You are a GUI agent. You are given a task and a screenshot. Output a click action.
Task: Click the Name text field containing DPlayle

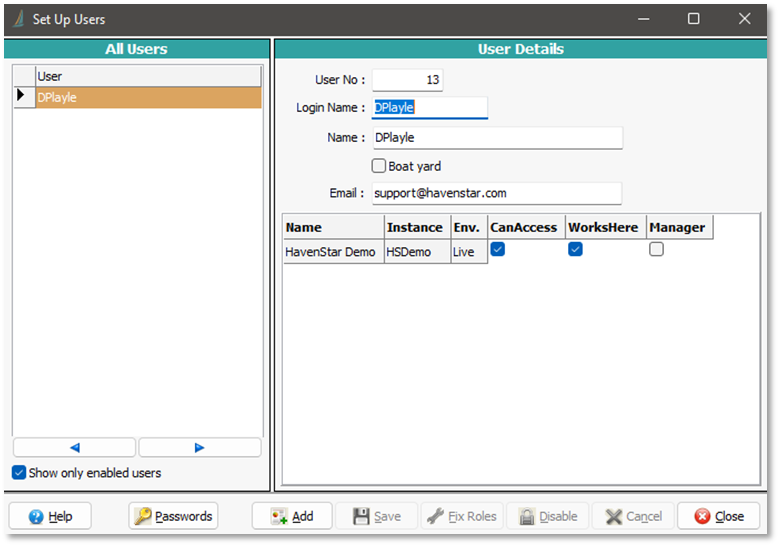pyautogui.click(x=496, y=137)
